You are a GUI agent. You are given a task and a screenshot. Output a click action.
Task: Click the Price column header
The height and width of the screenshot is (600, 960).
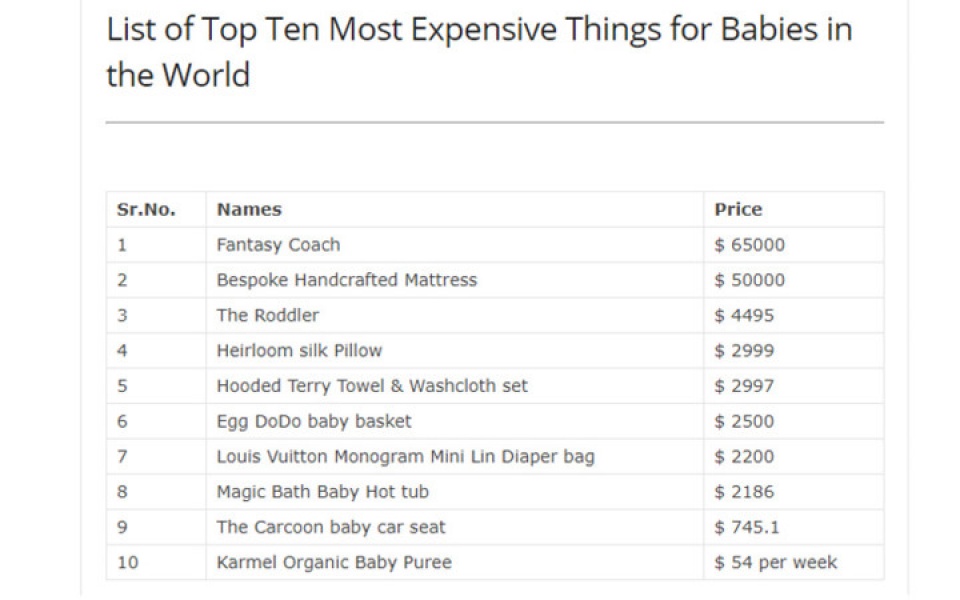click(738, 210)
